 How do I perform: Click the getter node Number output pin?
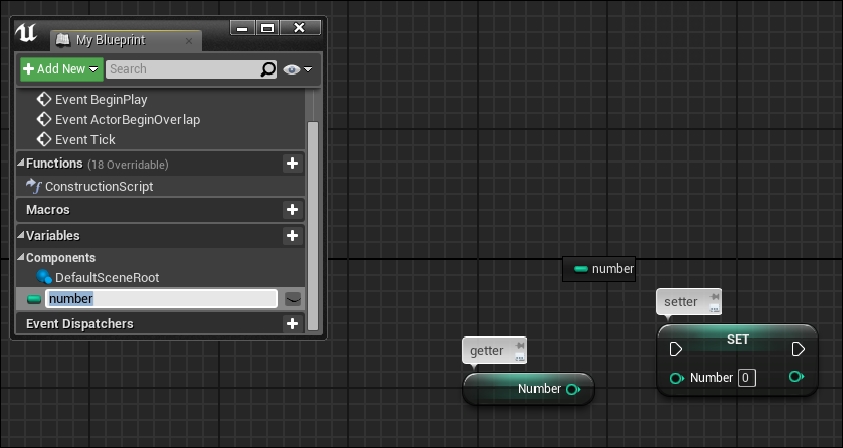[573, 389]
